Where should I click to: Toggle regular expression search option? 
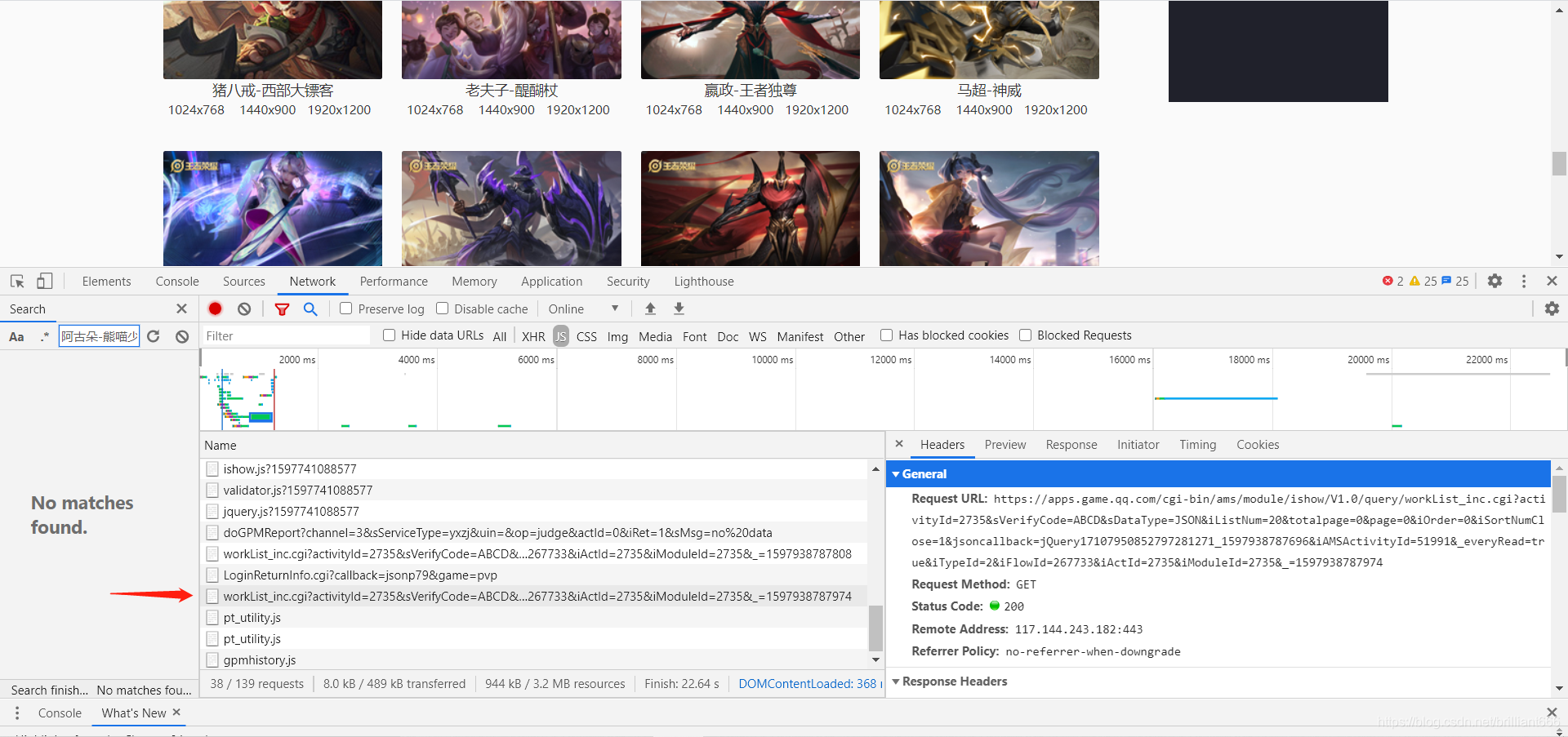44,336
